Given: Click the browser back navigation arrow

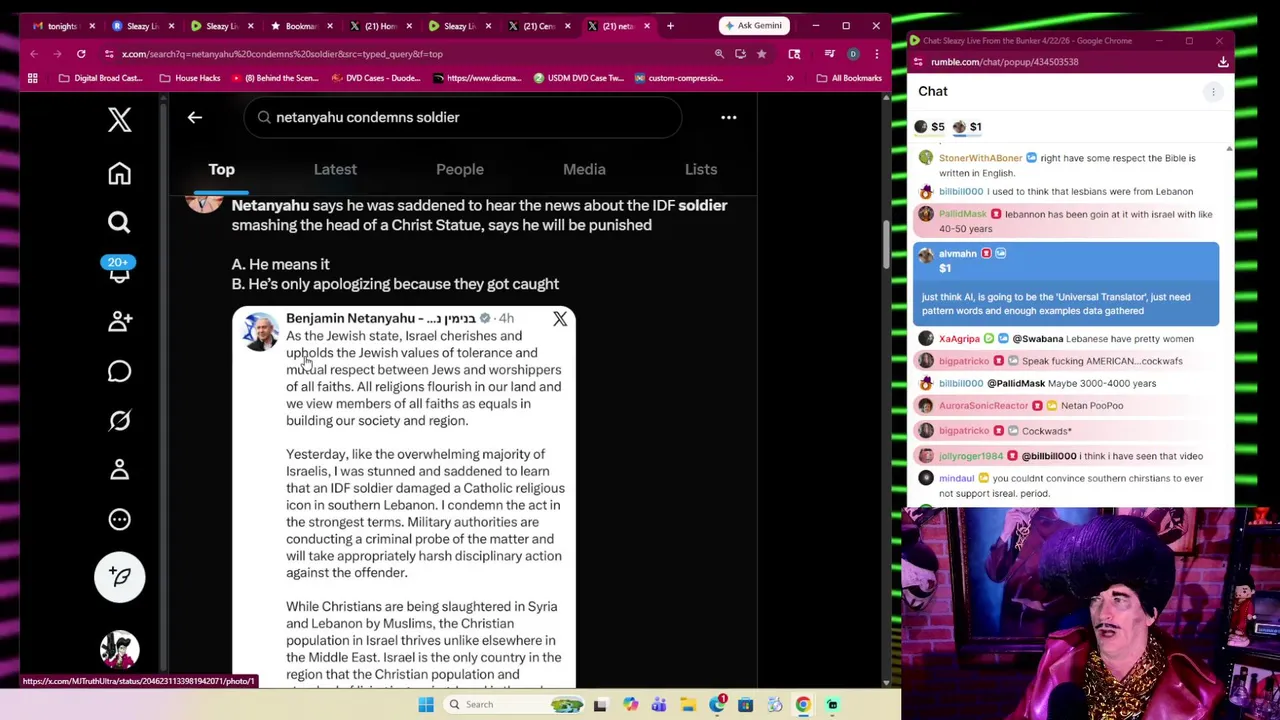Looking at the screenshot, I should pyautogui.click(x=34, y=54).
